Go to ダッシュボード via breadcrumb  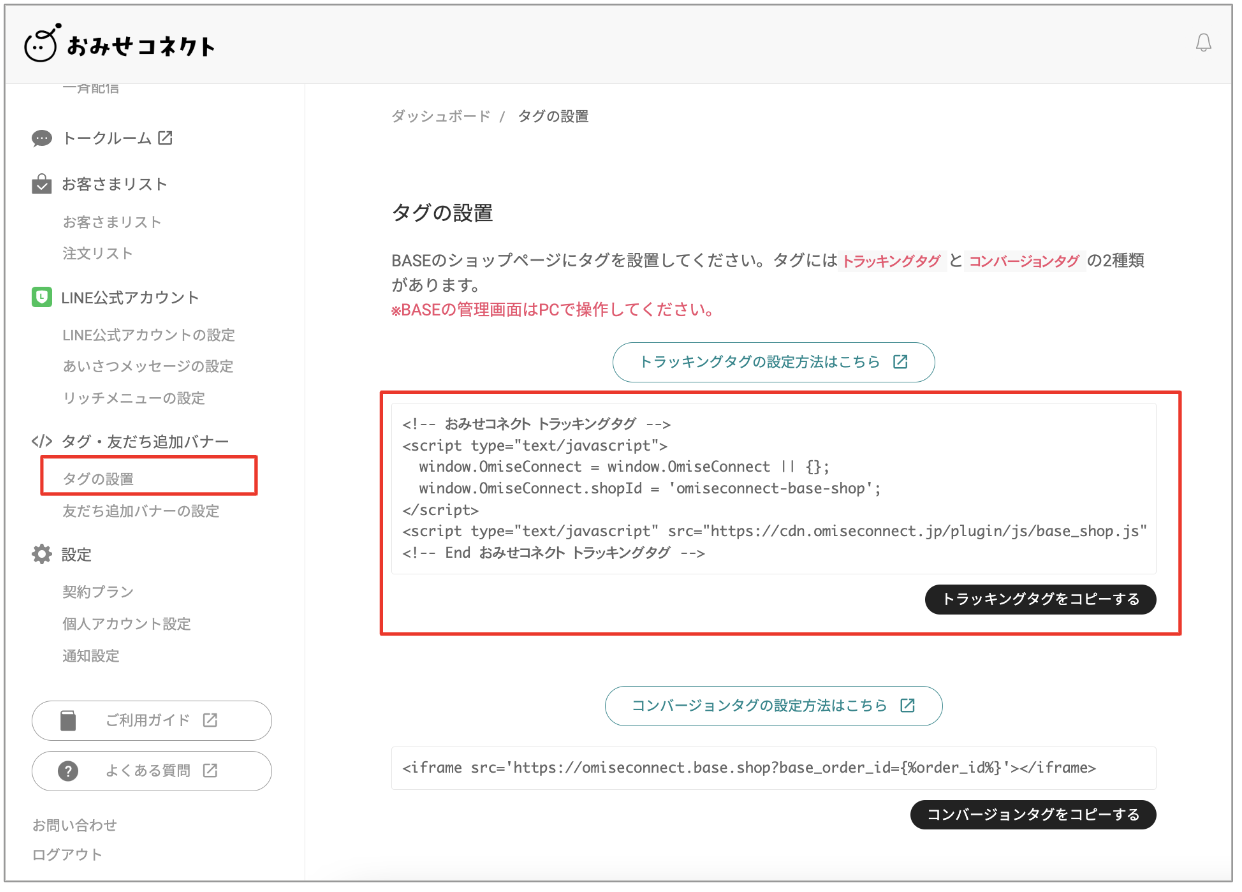tap(441, 116)
